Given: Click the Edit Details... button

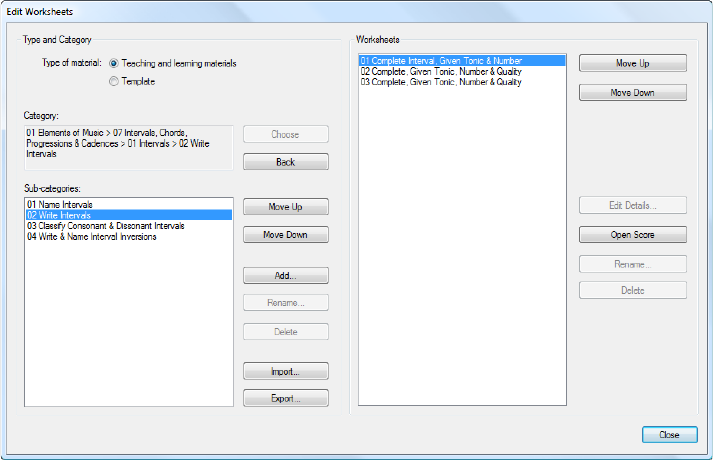Looking at the screenshot, I should (633, 205).
